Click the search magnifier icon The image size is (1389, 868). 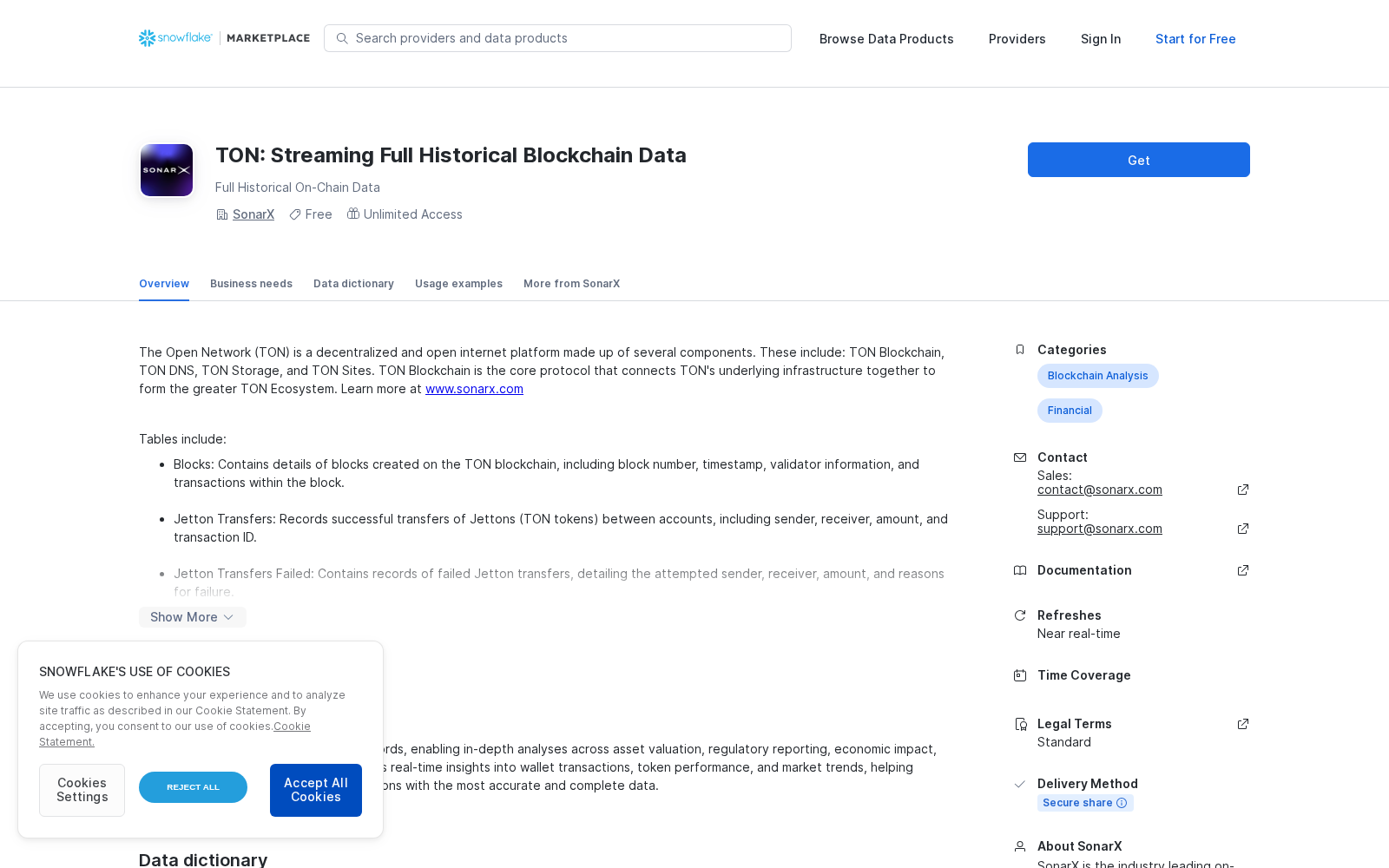click(342, 38)
